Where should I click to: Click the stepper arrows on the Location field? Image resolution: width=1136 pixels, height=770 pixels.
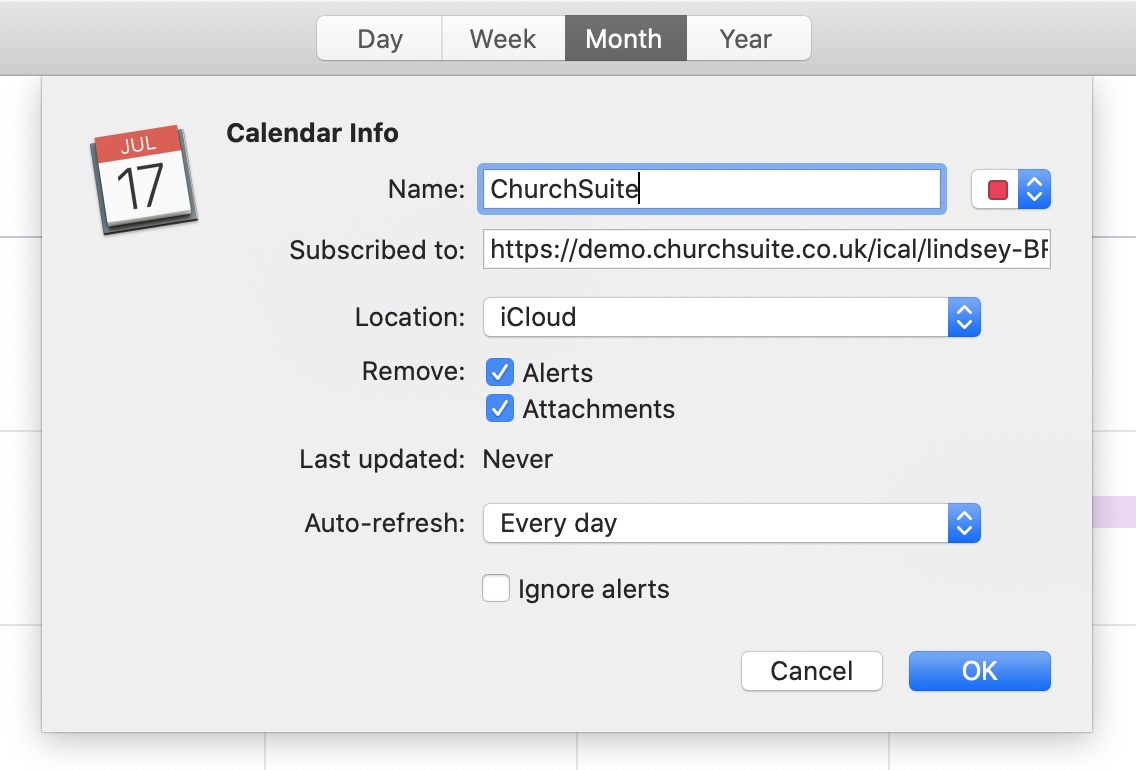point(965,317)
